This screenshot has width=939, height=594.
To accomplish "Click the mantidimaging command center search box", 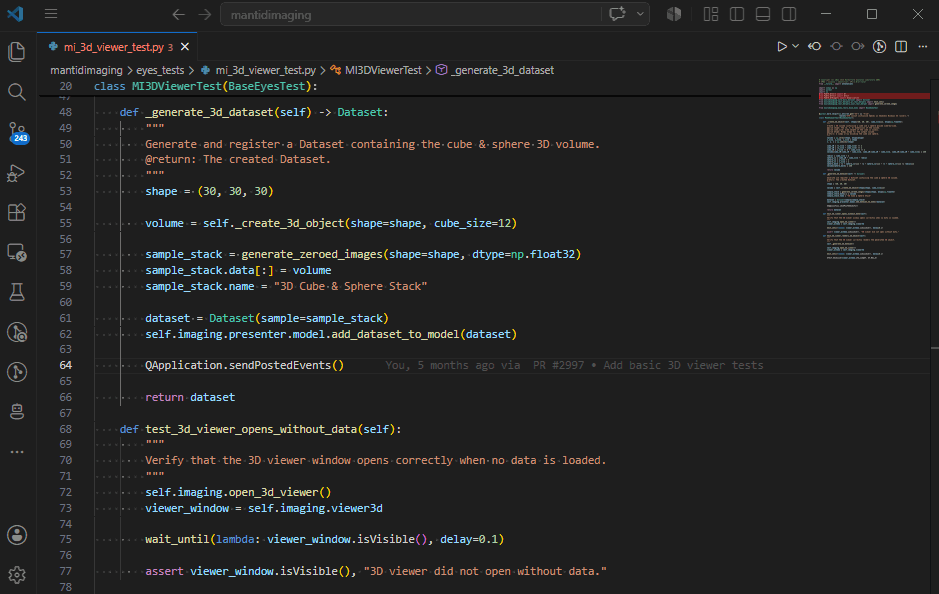I will [x=410, y=14].
